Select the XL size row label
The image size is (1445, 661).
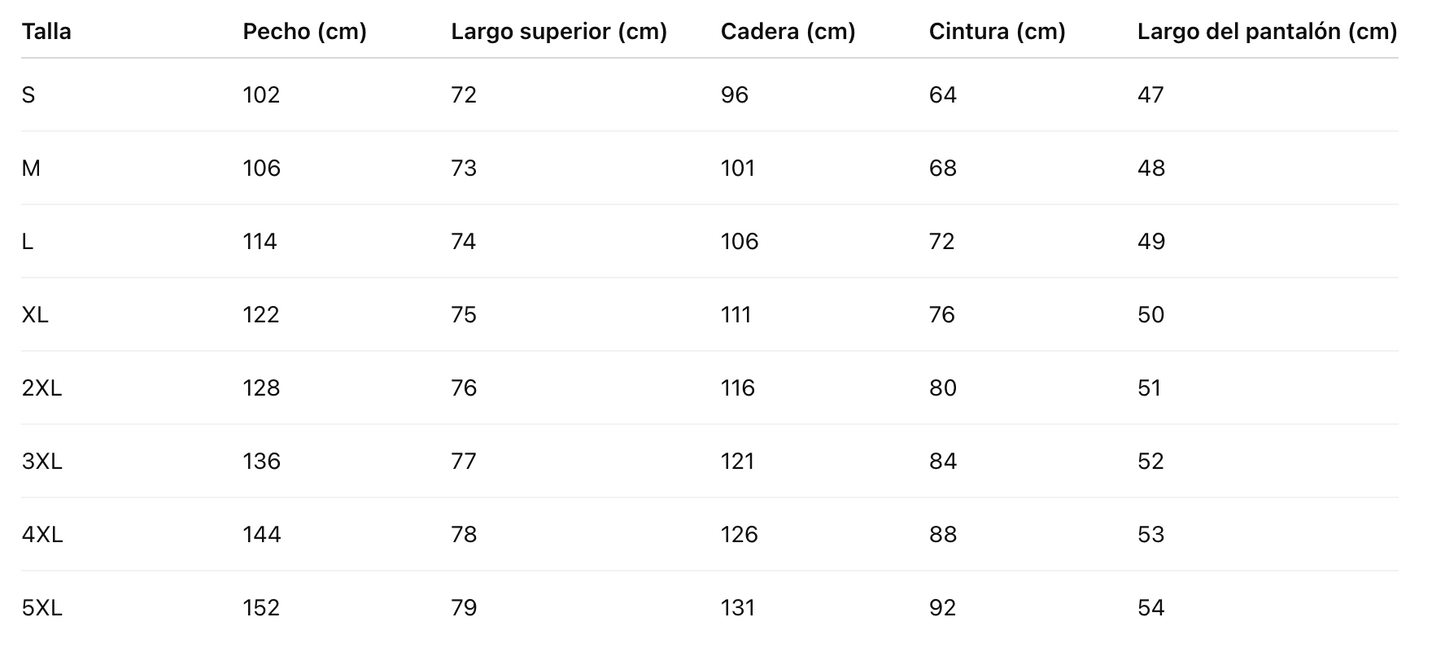tap(35, 315)
